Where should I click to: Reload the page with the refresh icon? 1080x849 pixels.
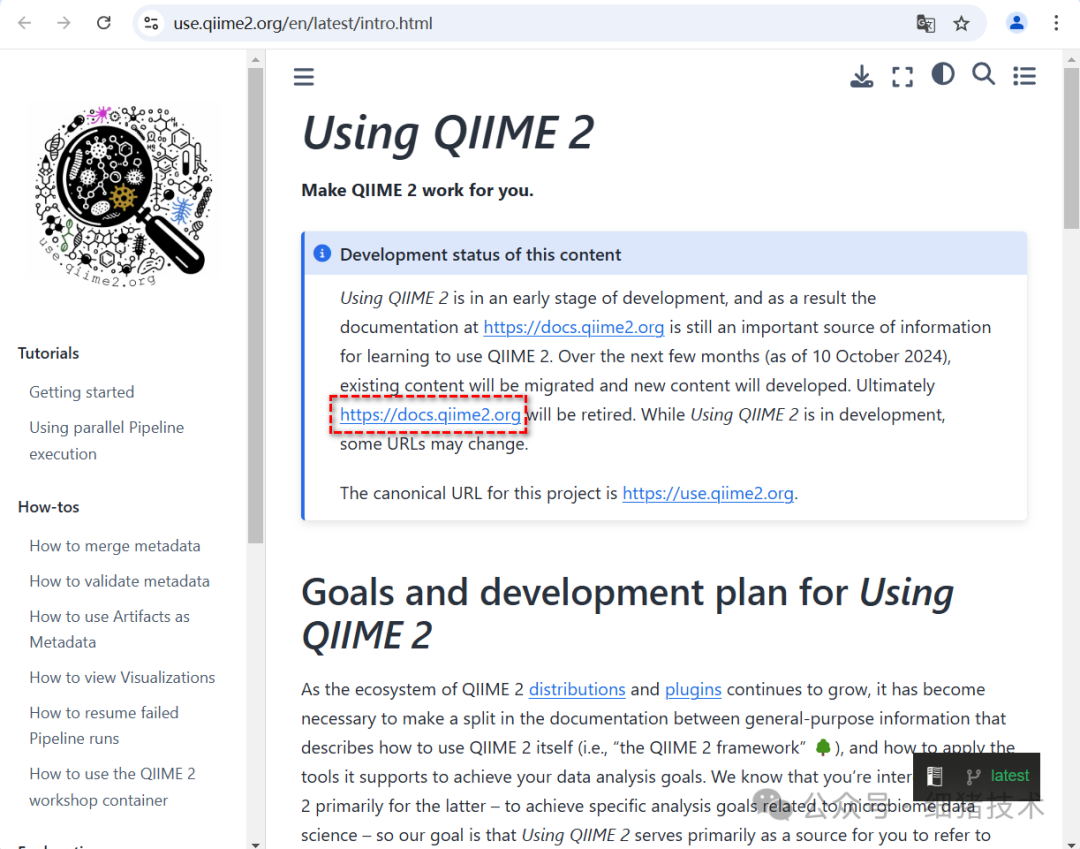[103, 22]
